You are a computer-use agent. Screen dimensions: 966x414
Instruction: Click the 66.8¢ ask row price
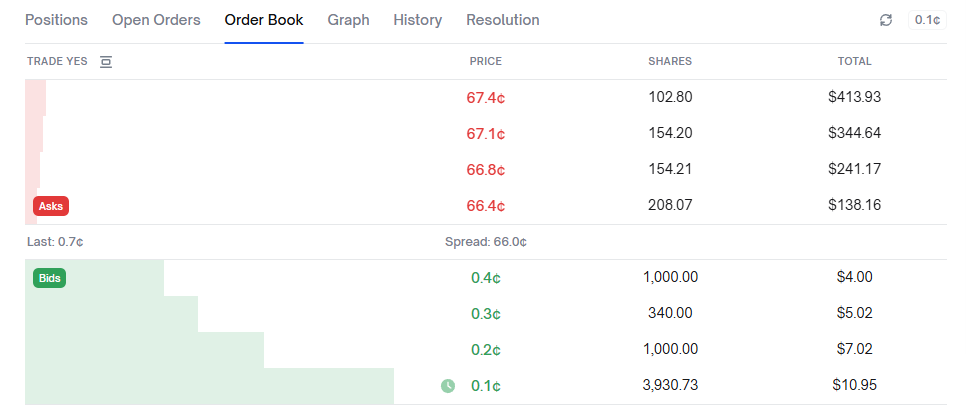click(485, 169)
